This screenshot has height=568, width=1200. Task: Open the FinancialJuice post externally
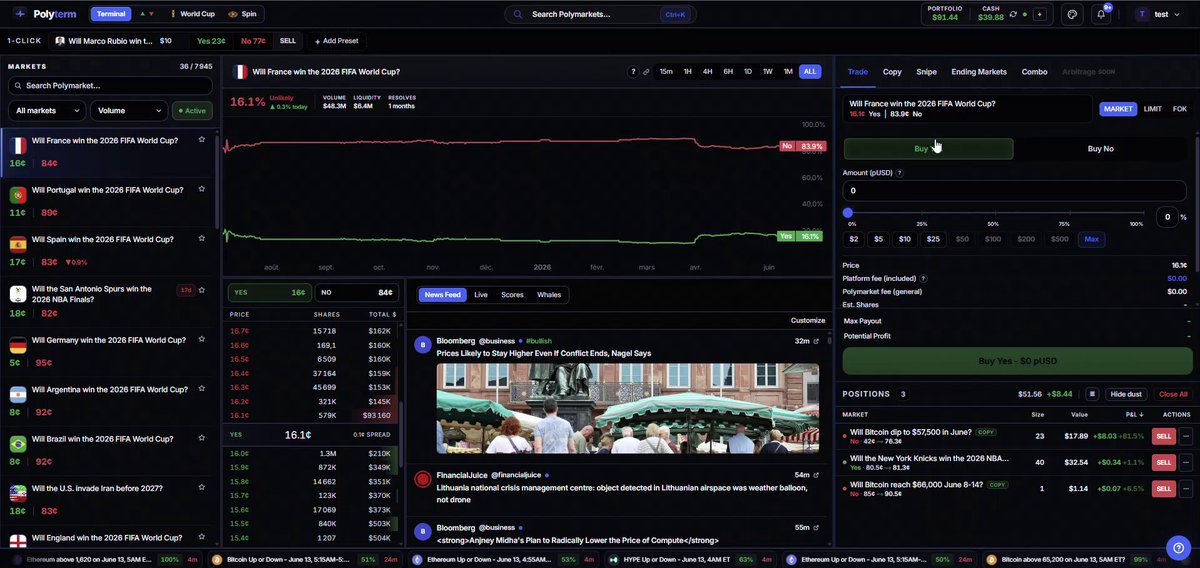[x=816, y=474]
